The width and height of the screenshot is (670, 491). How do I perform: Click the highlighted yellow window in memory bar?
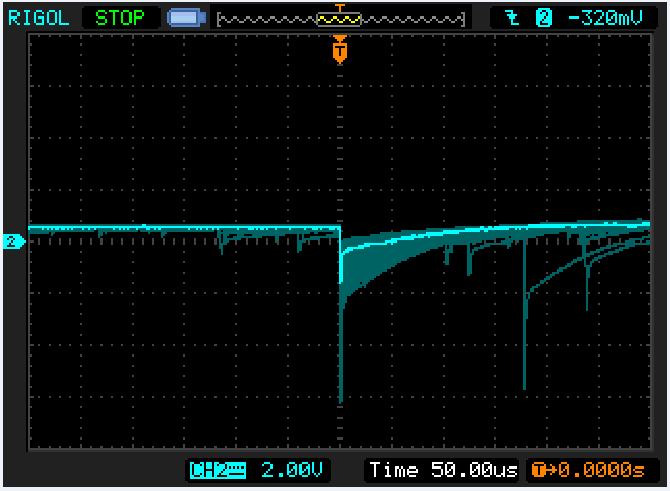pos(339,19)
